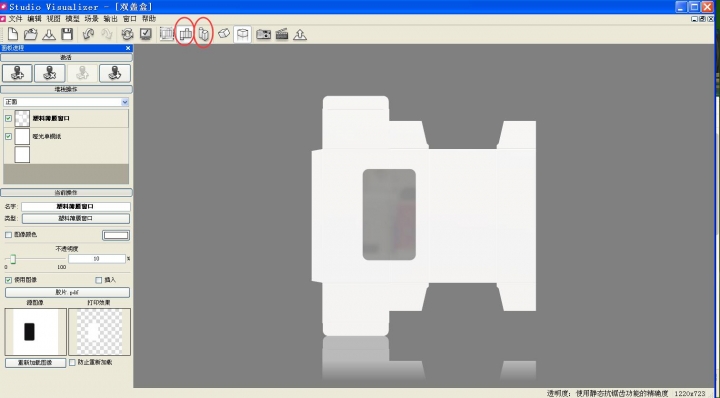Click the flat unfolded box view icon
The height and width of the screenshot is (398, 720).
(185, 34)
